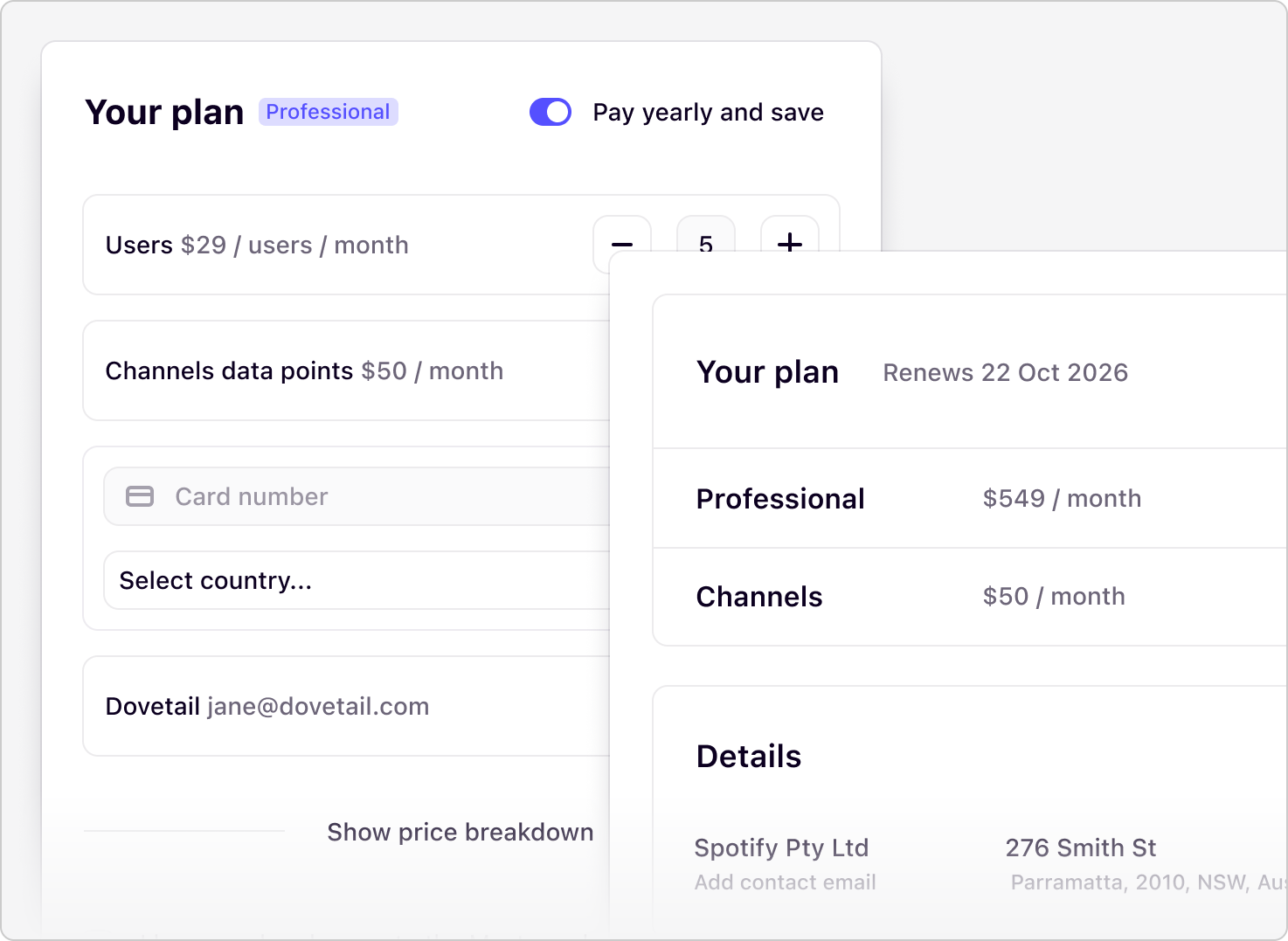Focus the Card number field
The height and width of the screenshot is (941, 1288).
tap(357, 496)
